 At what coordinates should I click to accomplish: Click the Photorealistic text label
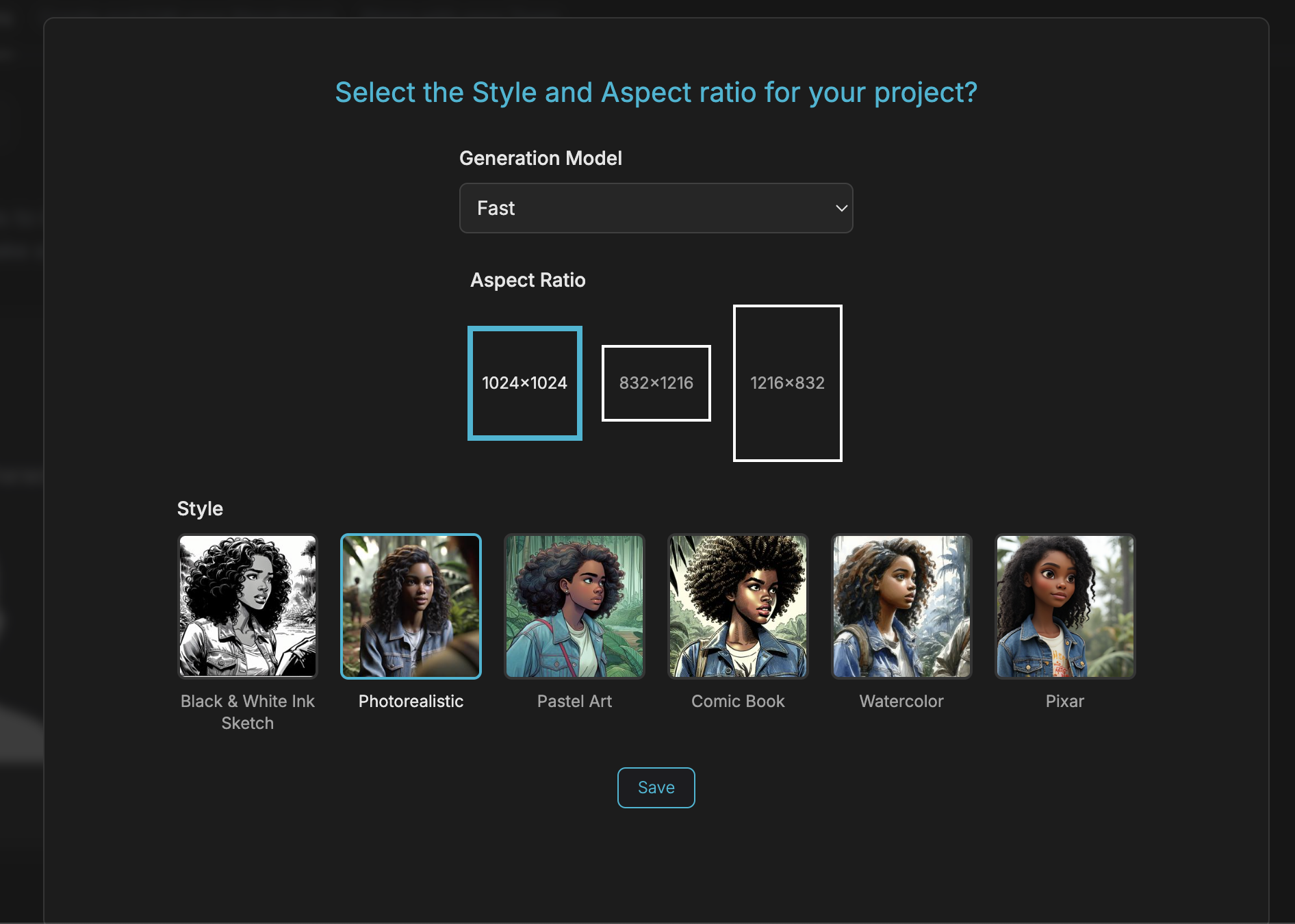(411, 702)
